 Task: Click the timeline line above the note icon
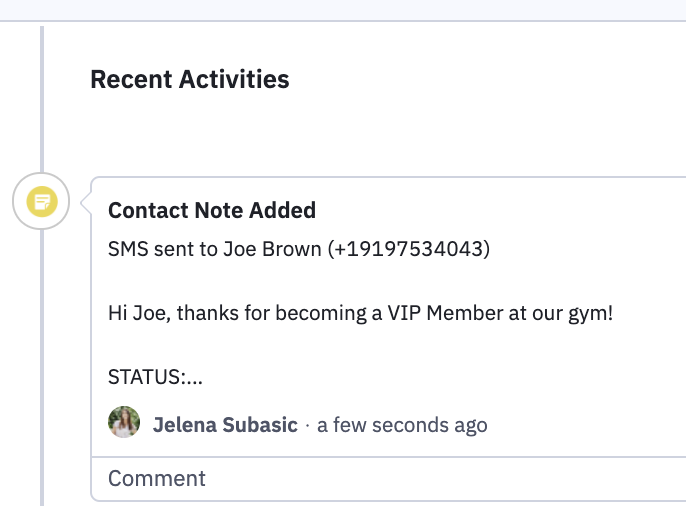(42, 99)
